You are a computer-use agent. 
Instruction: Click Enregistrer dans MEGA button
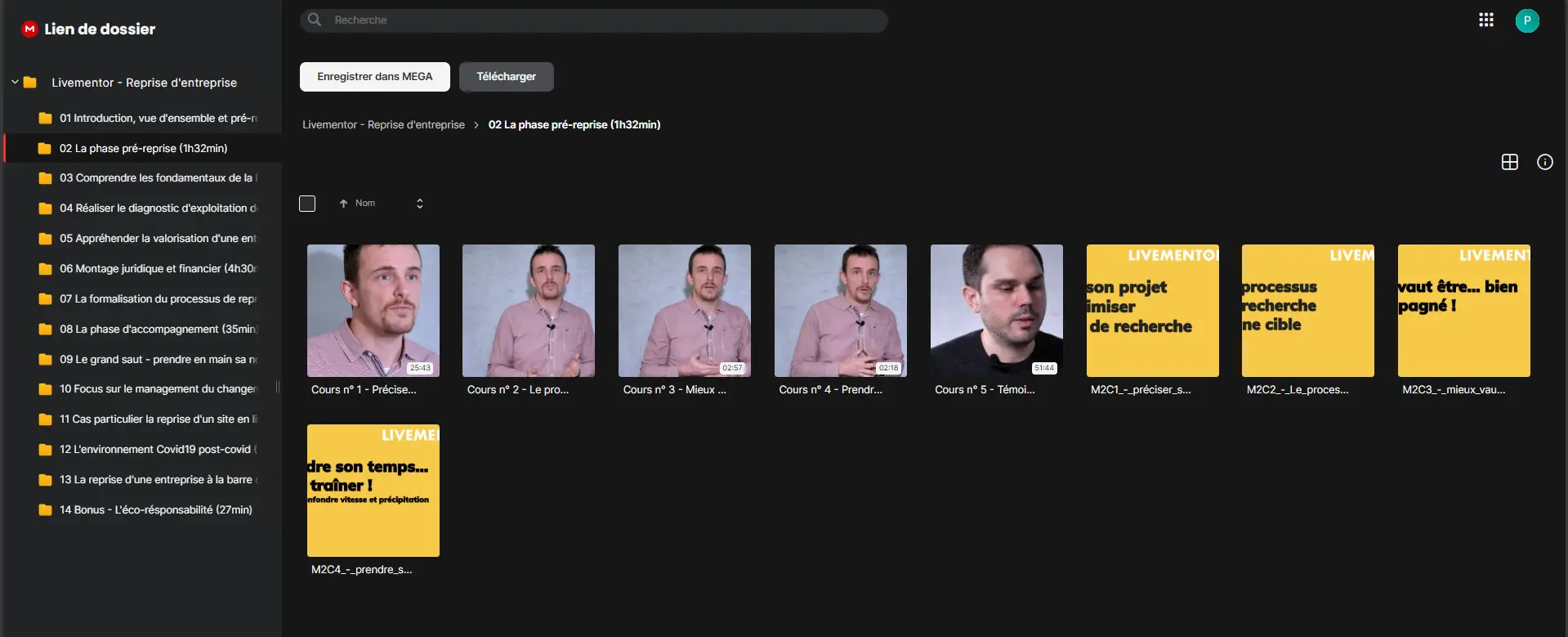[375, 77]
